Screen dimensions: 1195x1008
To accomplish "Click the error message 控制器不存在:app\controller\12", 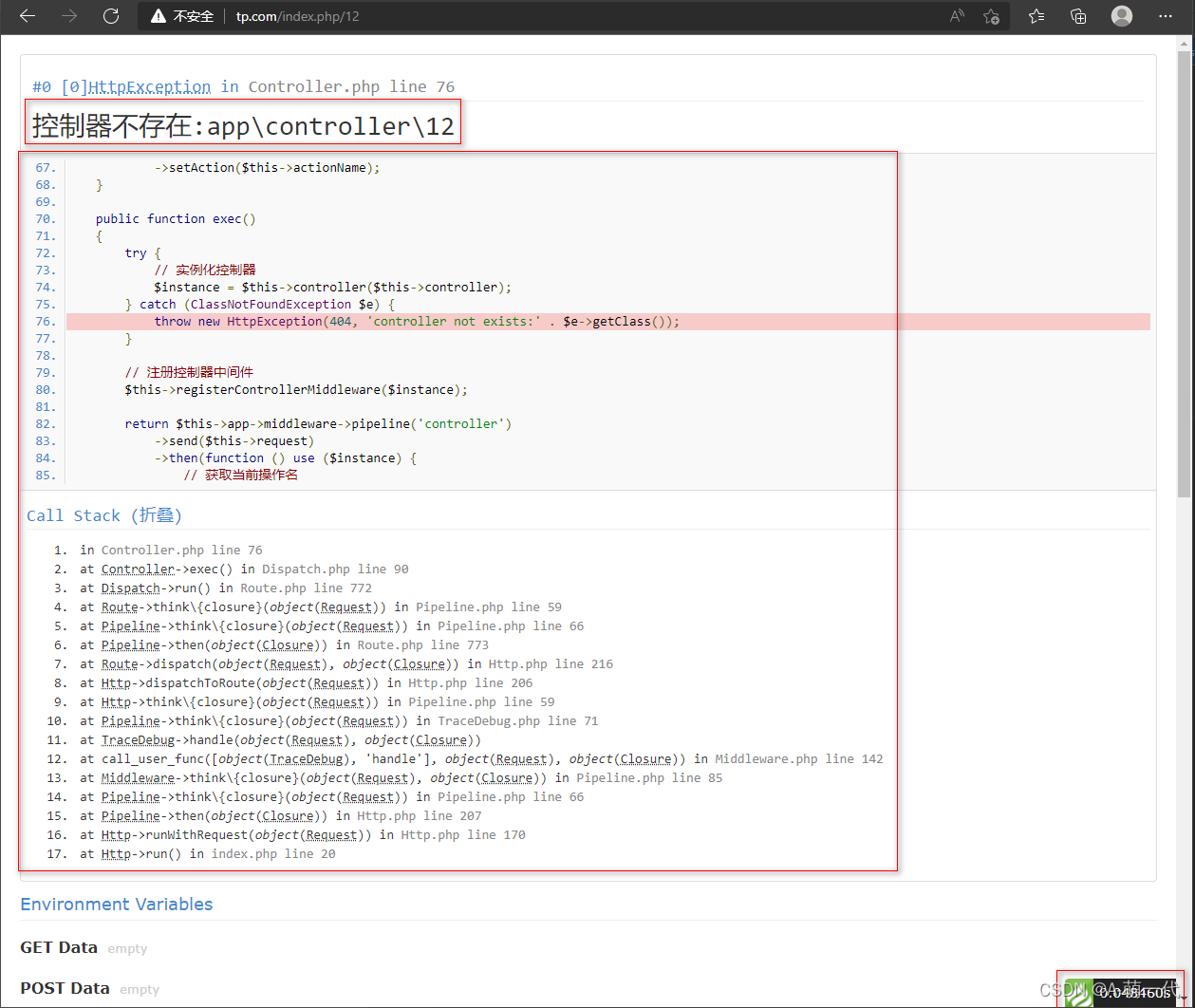I will coord(244,125).
